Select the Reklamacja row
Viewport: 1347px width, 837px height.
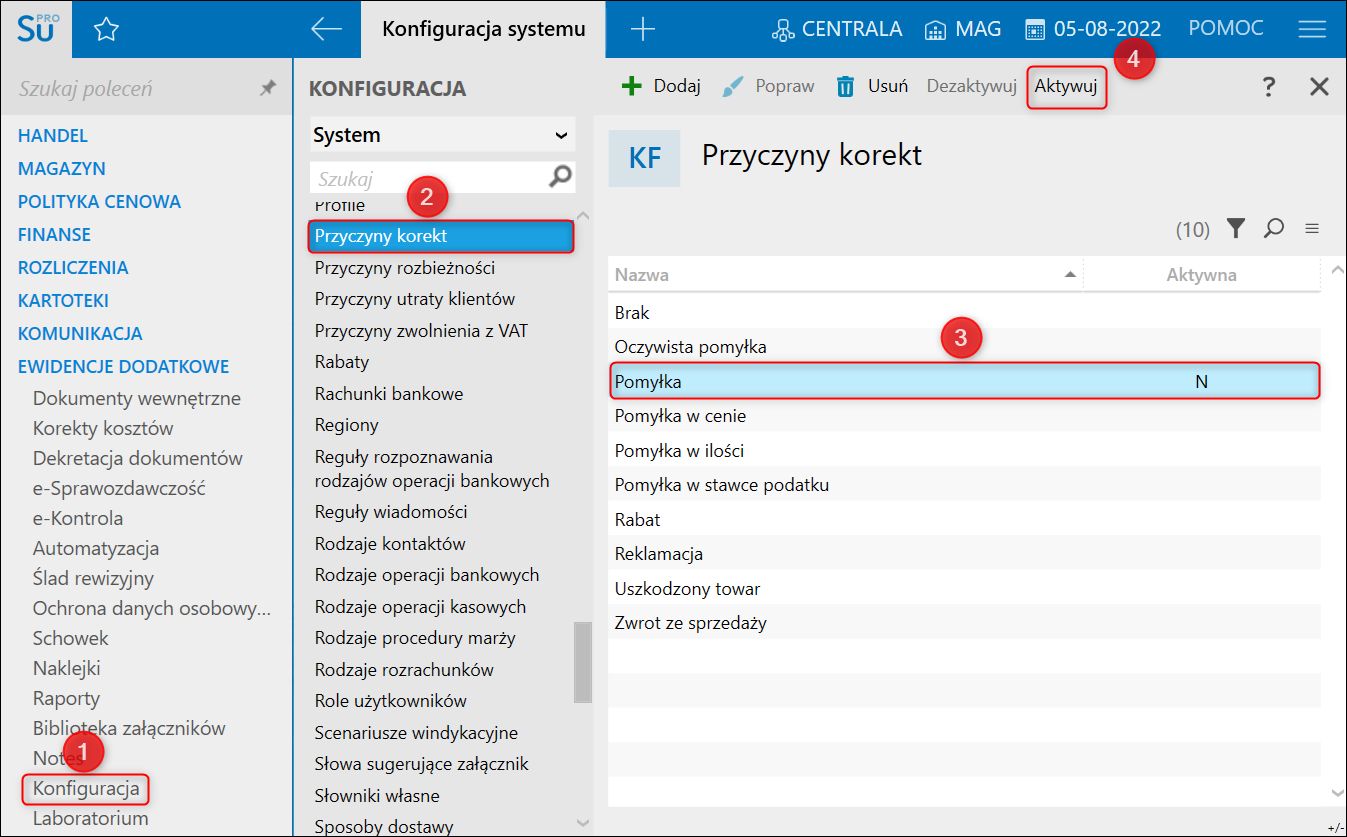point(965,554)
